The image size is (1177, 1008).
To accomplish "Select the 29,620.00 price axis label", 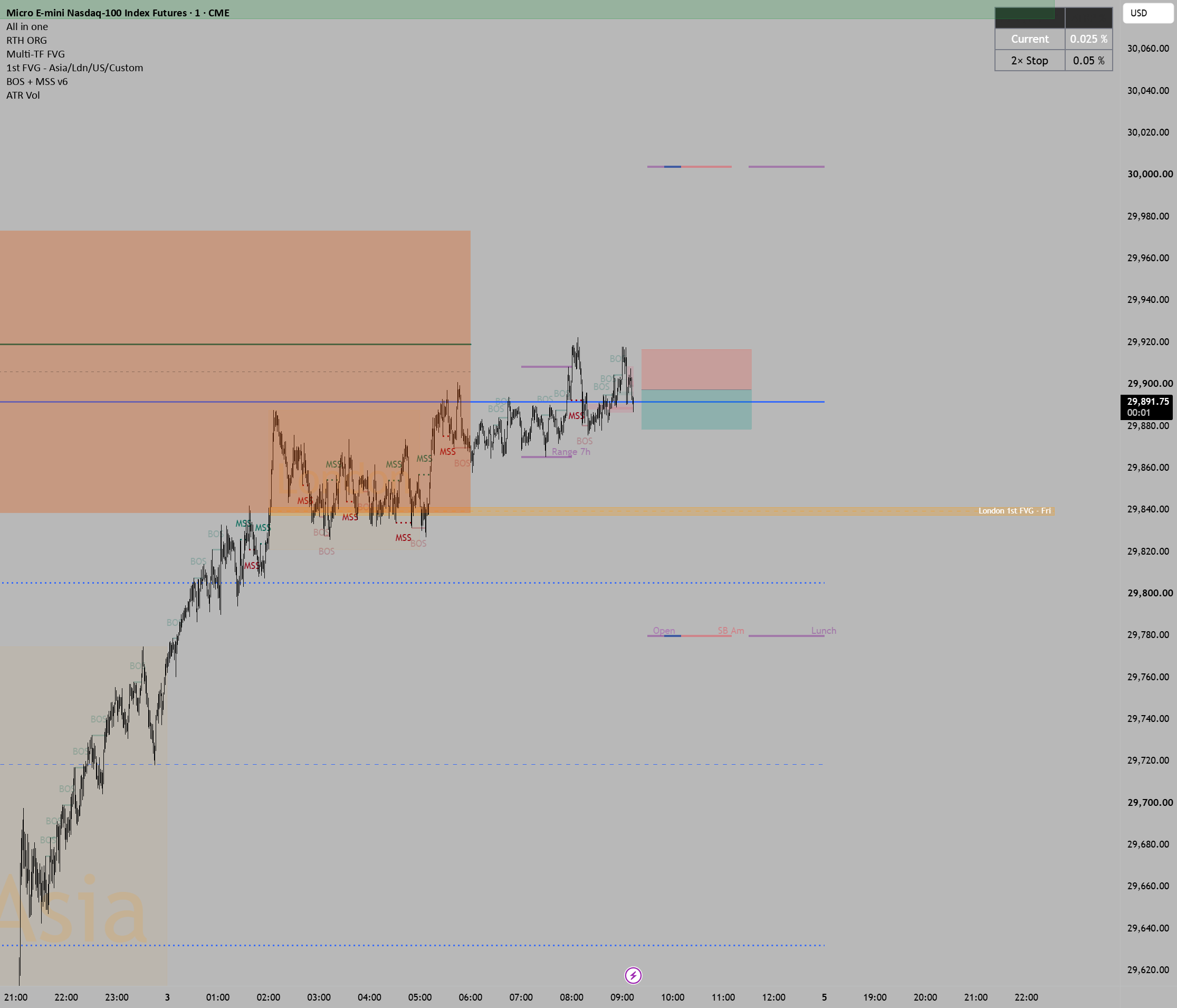I will click(x=1148, y=970).
